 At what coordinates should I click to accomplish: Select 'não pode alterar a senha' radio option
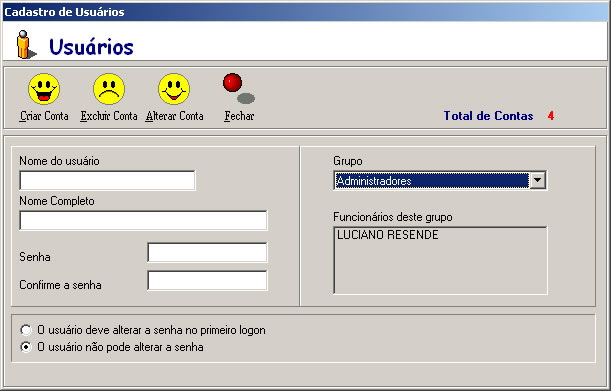tap(26, 347)
